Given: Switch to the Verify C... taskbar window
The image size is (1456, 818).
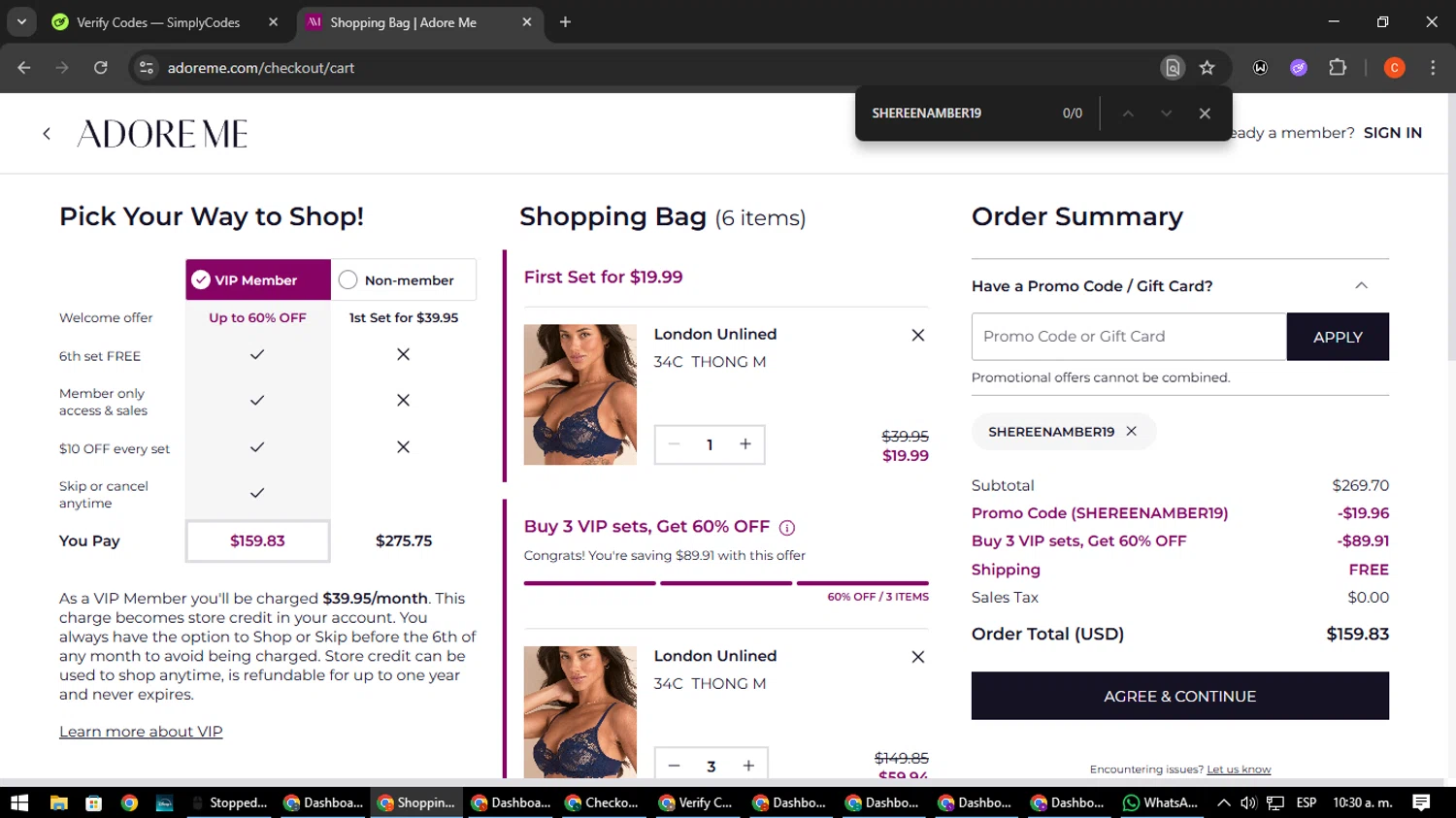Looking at the screenshot, I should [697, 802].
